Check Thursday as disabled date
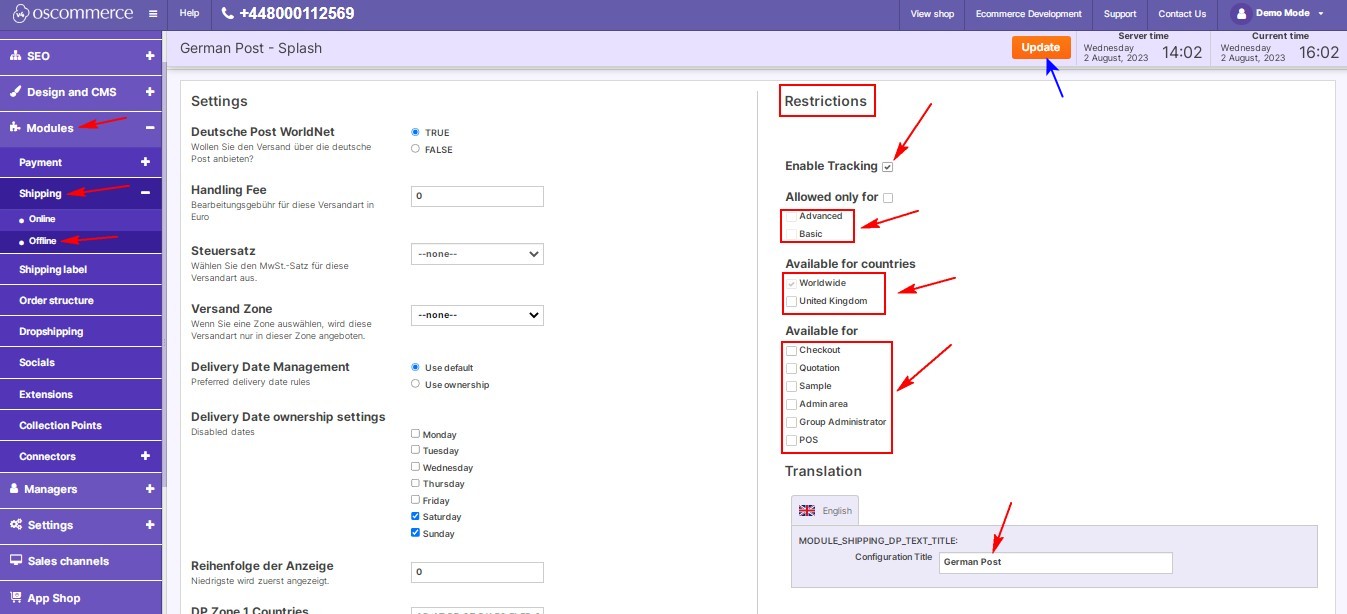This screenshot has height=614, width=1347. (x=416, y=483)
